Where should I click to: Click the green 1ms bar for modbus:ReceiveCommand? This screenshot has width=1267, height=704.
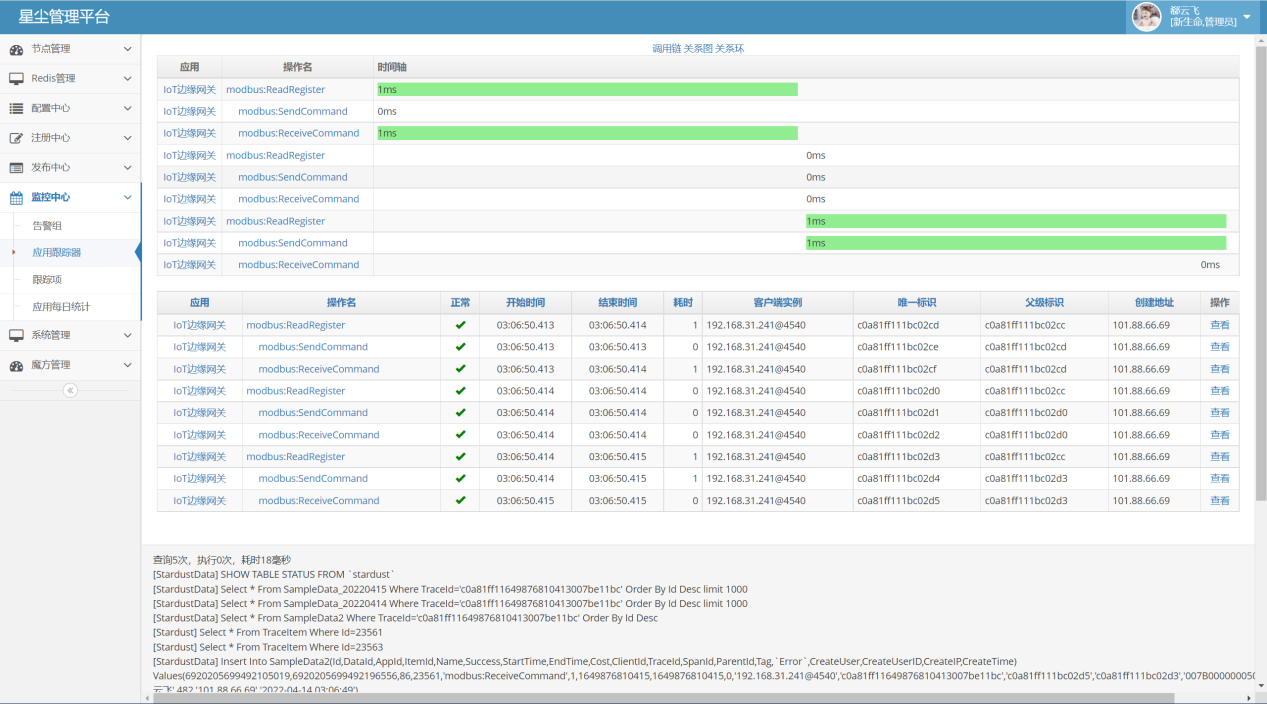587,133
